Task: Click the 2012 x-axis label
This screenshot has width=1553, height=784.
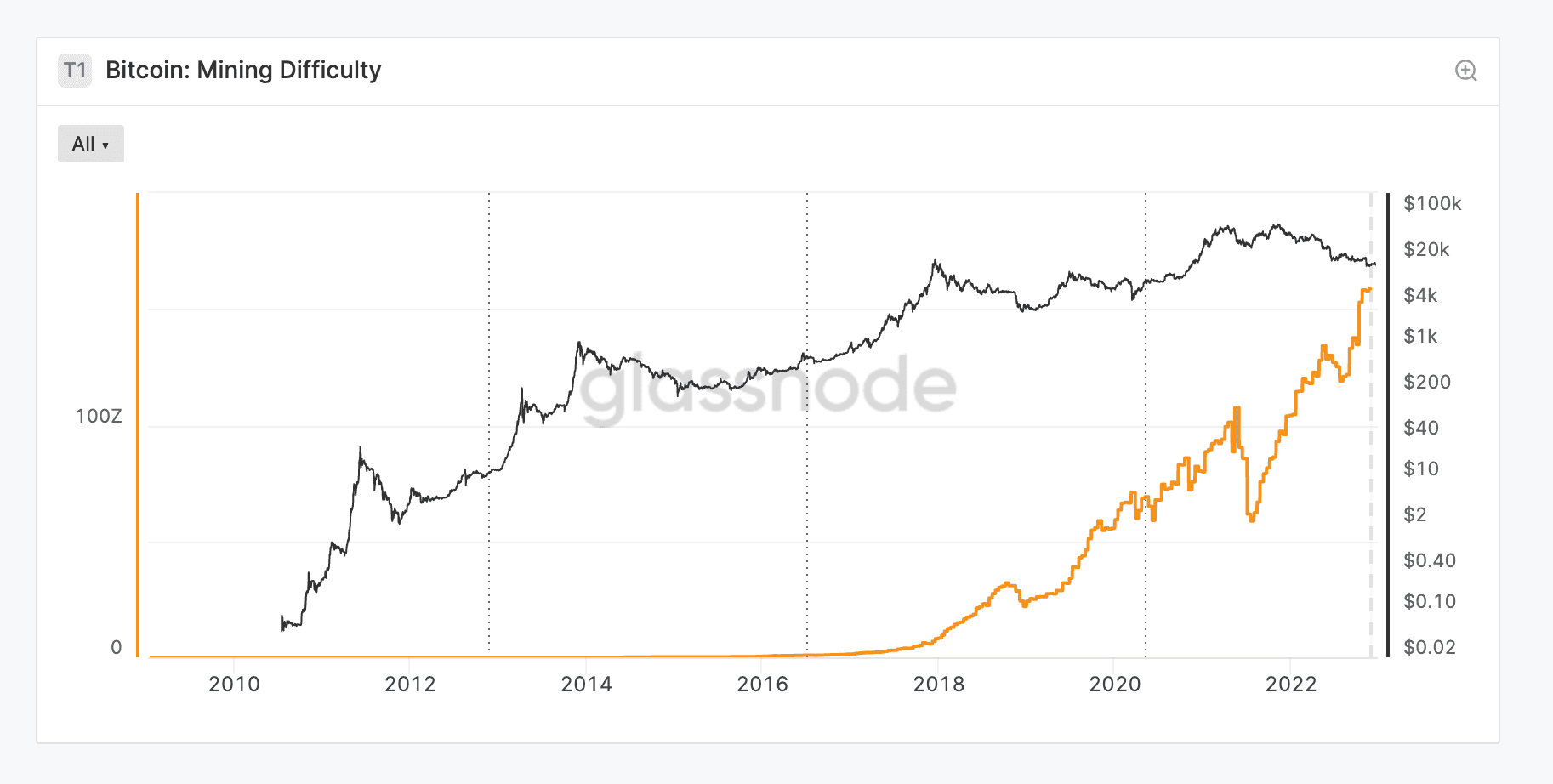Action: tap(410, 685)
